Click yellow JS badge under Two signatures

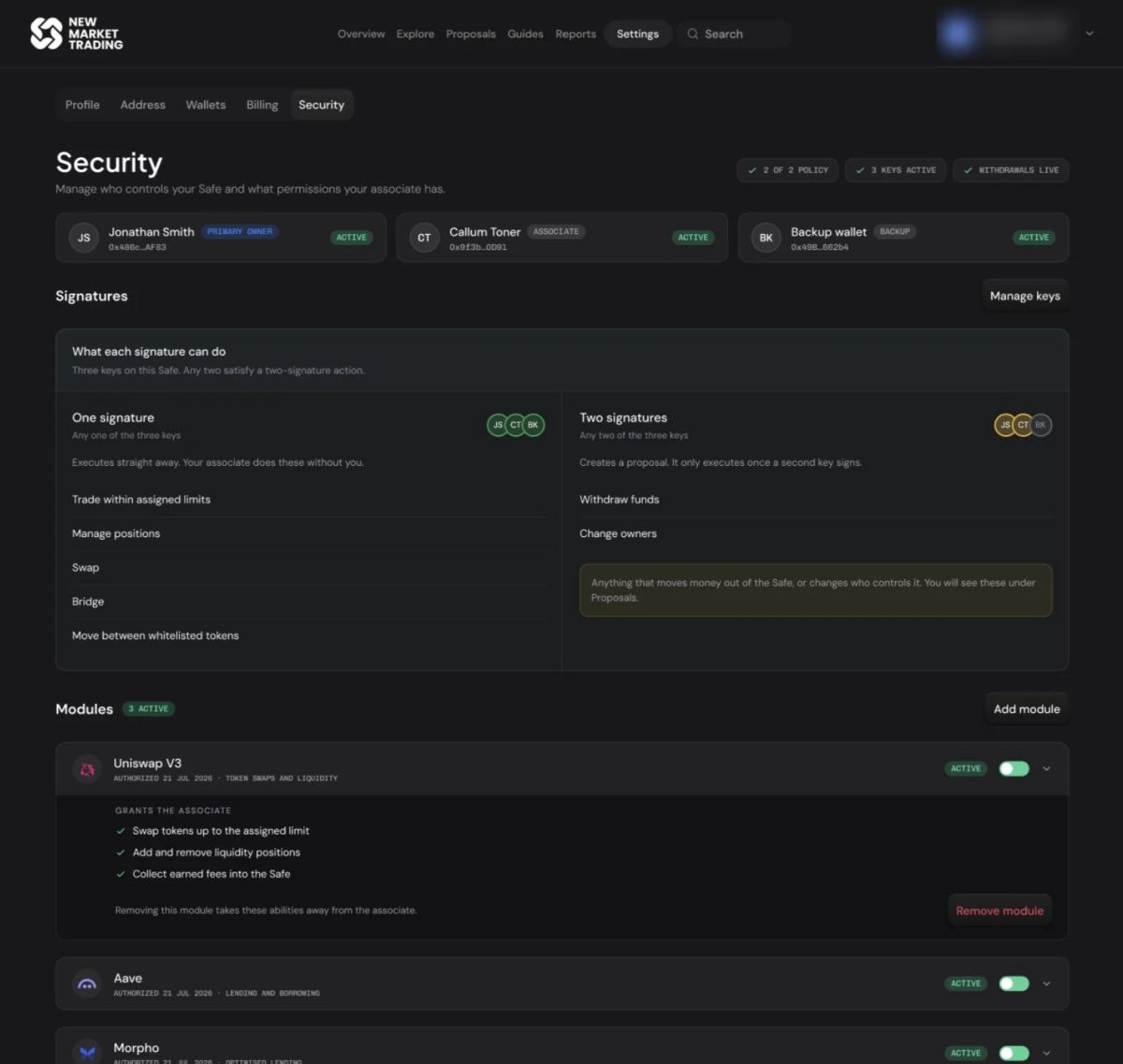point(1005,425)
